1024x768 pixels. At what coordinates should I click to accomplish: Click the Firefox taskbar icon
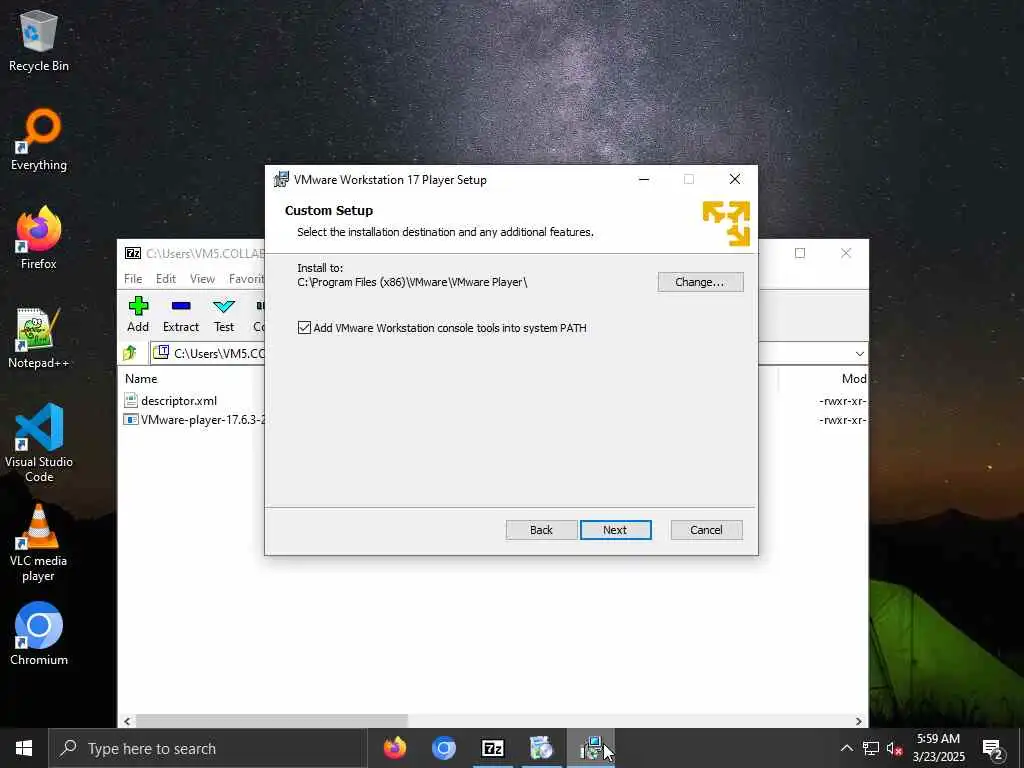point(394,748)
